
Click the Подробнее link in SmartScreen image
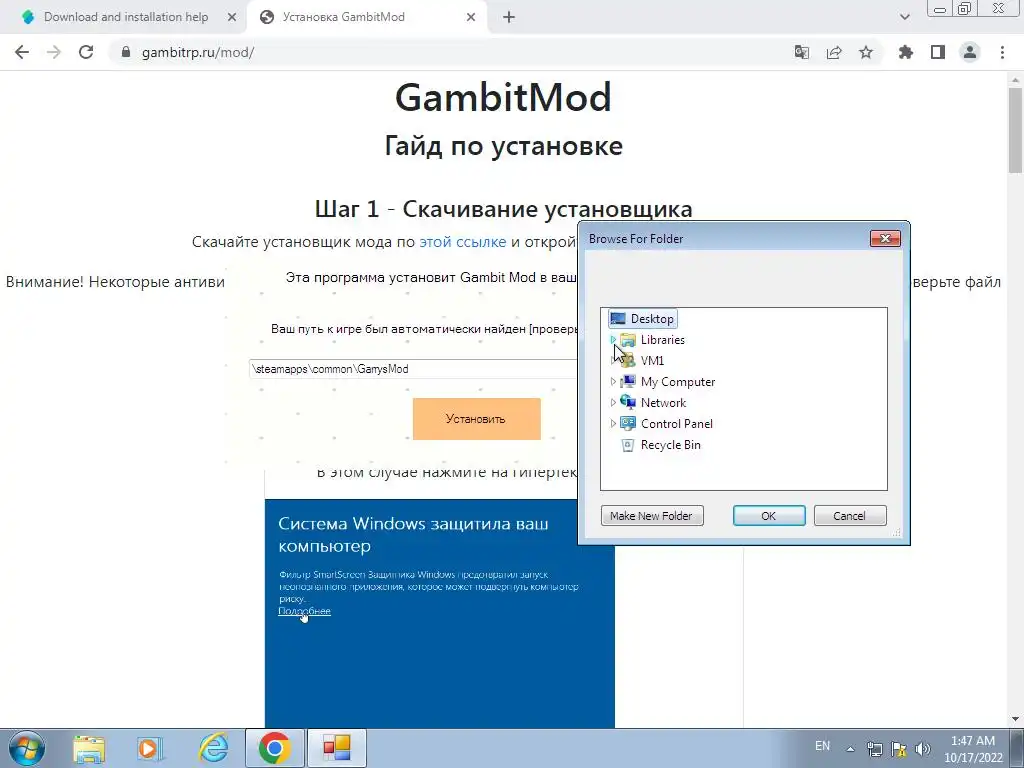[304, 611]
